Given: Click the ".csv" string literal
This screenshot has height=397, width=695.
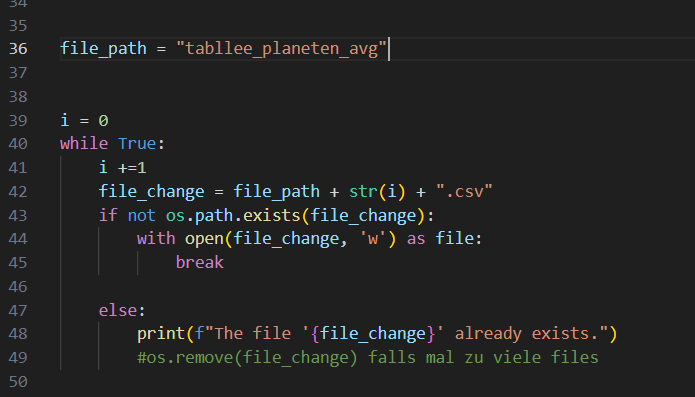Looking at the screenshot, I should coord(464,191).
